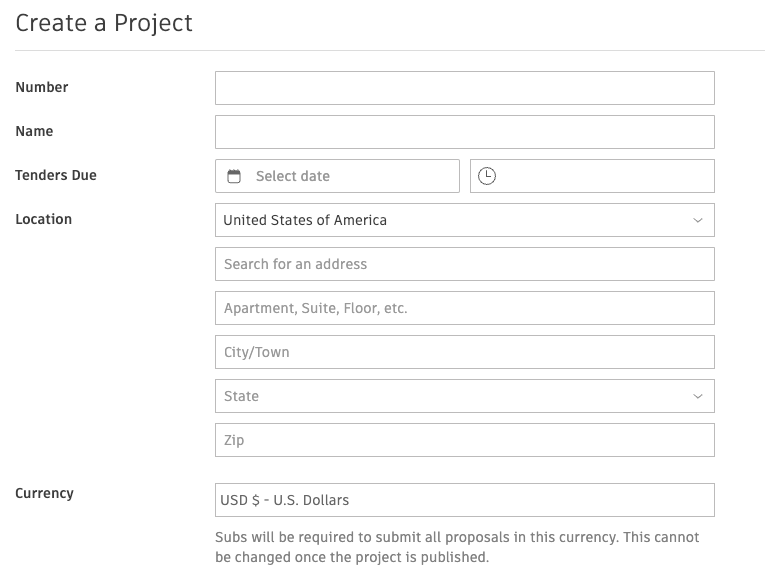Focus the project Name input field
Screen dimensions: 765x572
(465, 132)
